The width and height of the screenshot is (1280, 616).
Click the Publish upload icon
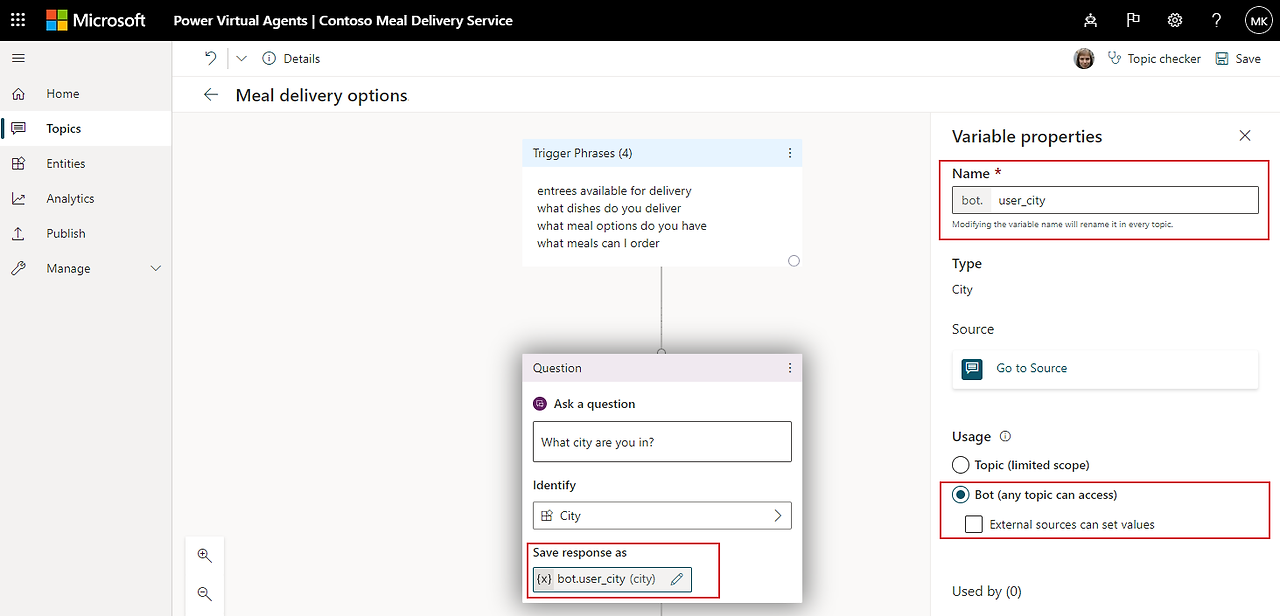point(18,234)
